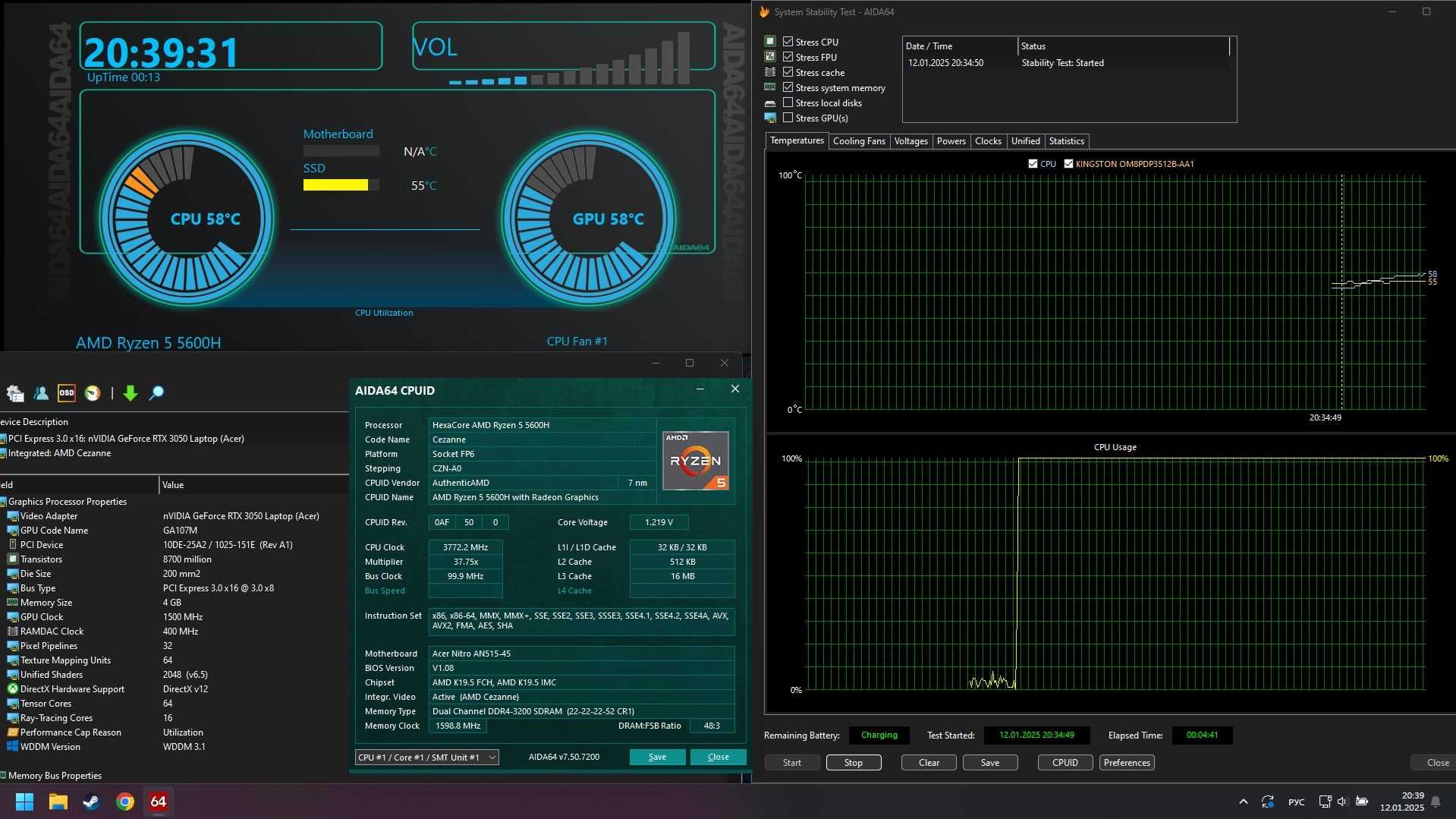Click the Clear button in stability test
This screenshot has width=1456, height=819.
(929, 763)
